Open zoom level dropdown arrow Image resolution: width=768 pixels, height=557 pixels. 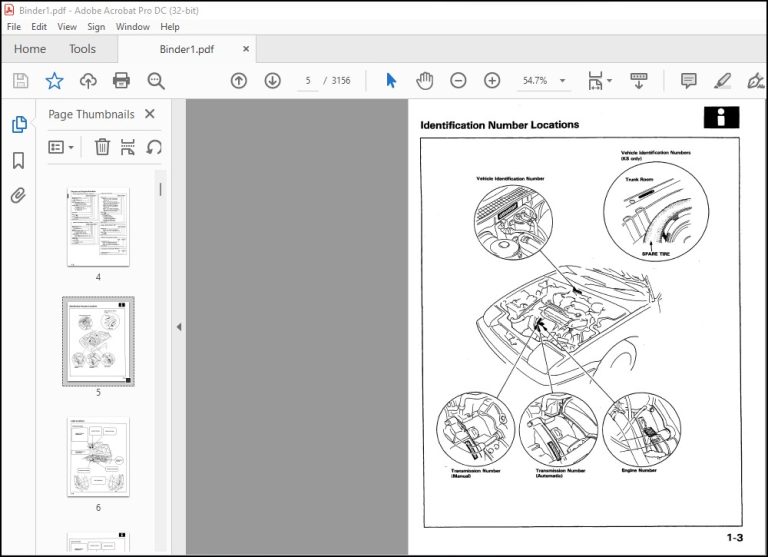pyautogui.click(x=562, y=80)
